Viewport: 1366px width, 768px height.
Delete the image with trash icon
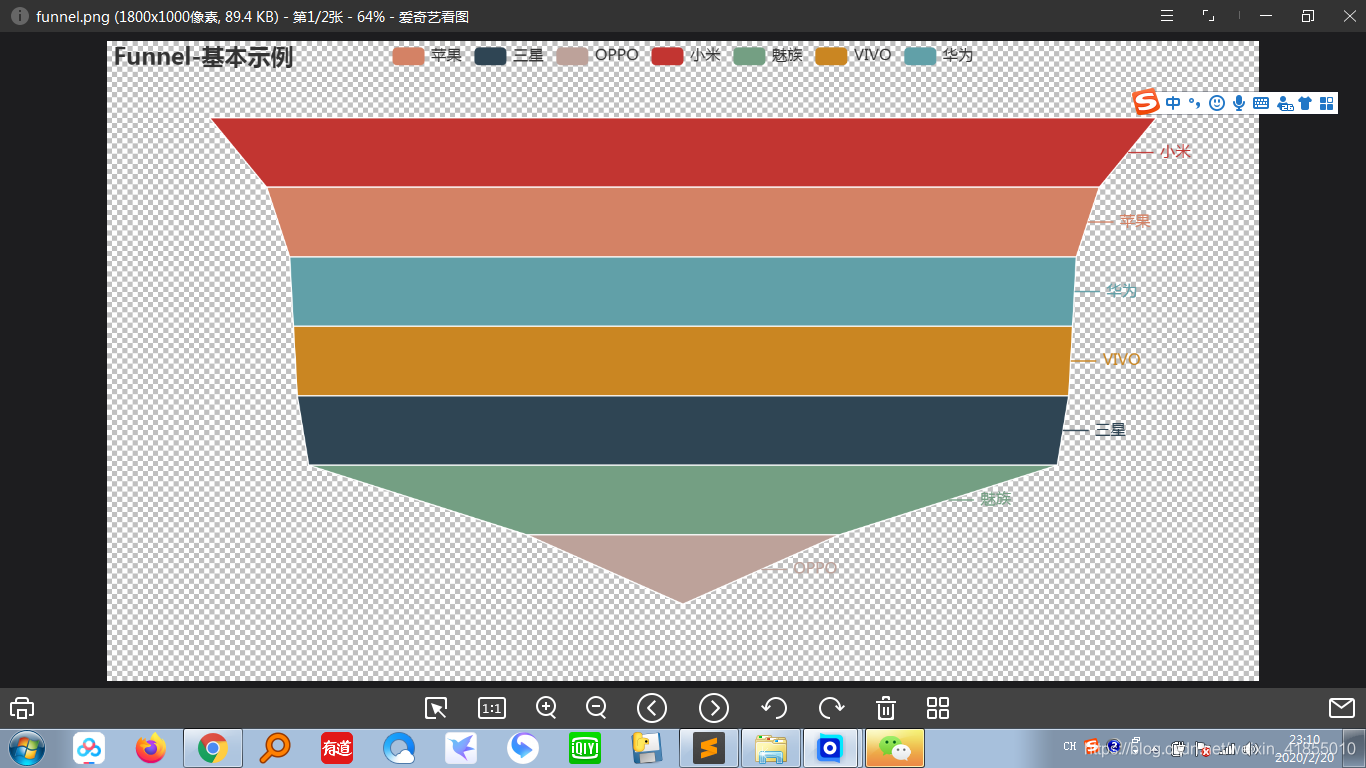pos(885,708)
